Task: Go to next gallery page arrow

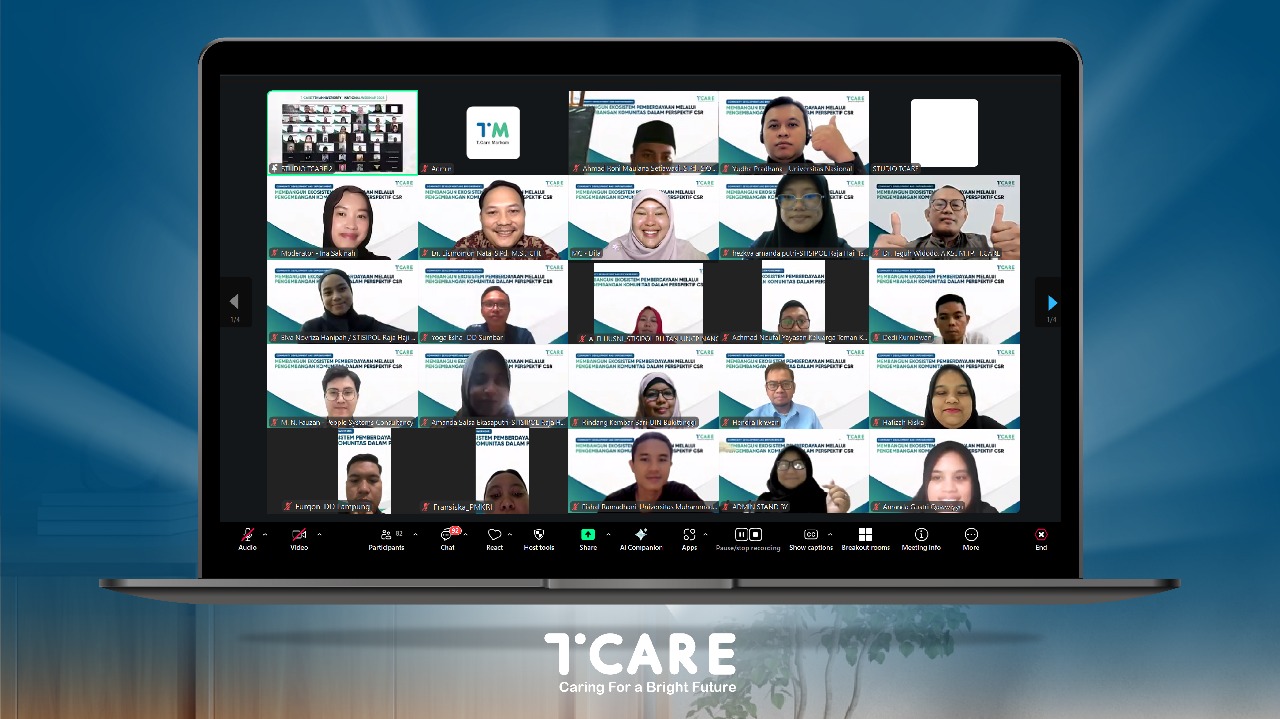Action: 1051,302
